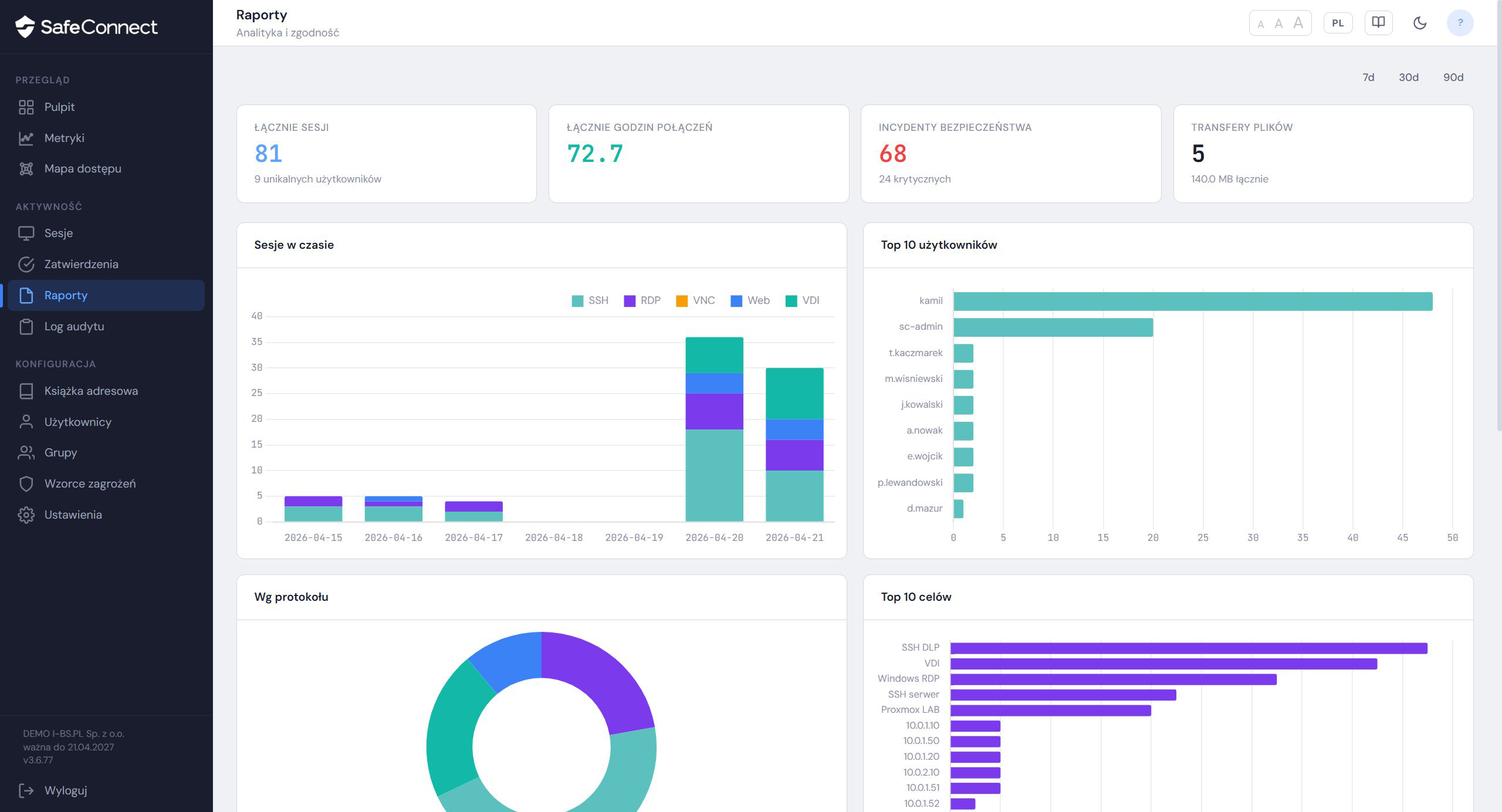Open Zatwierdzenia page
This screenshot has width=1502, height=812.
coord(106,264)
